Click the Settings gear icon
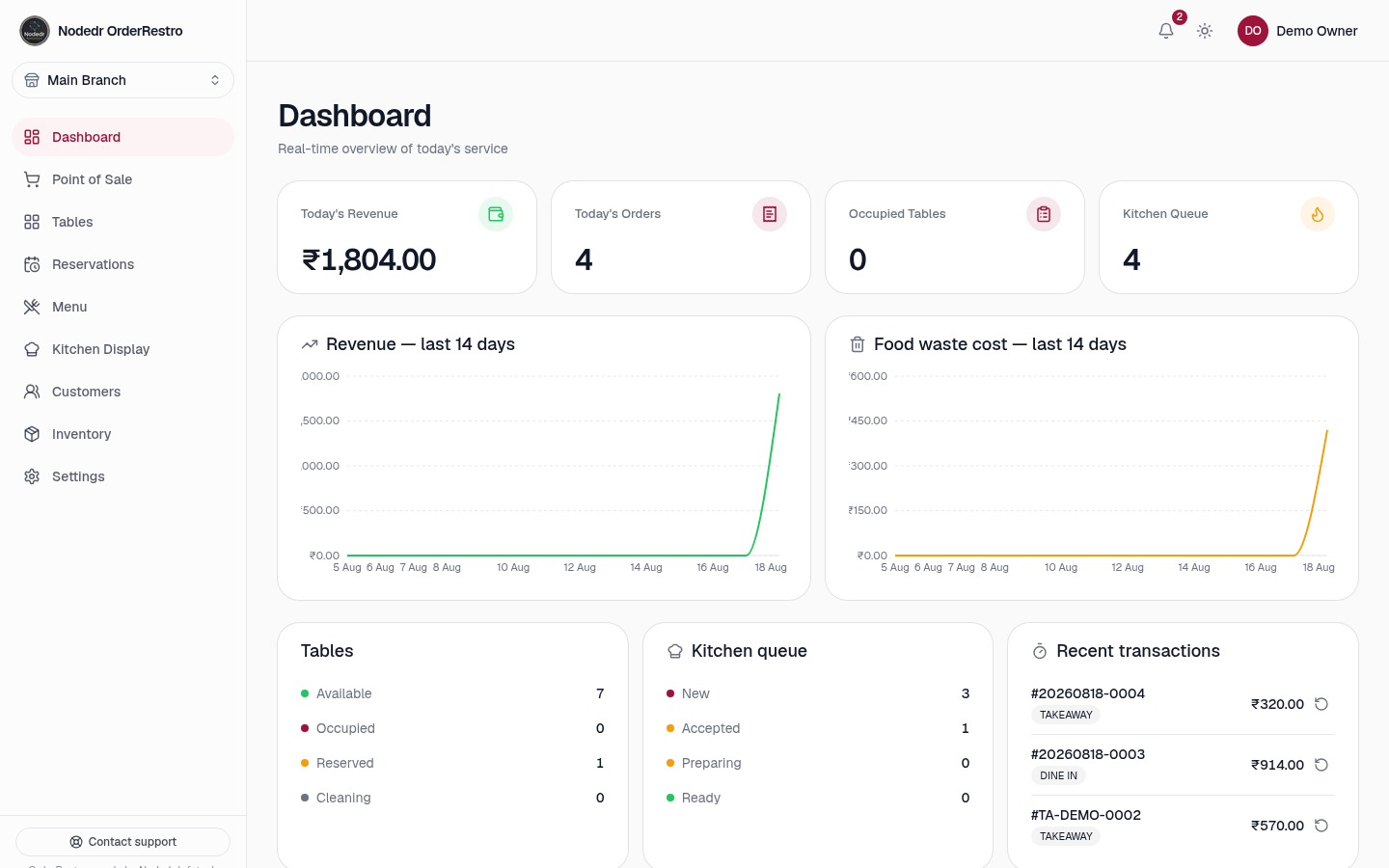The height and width of the screenshot is (868, 1389). (32, 476)
